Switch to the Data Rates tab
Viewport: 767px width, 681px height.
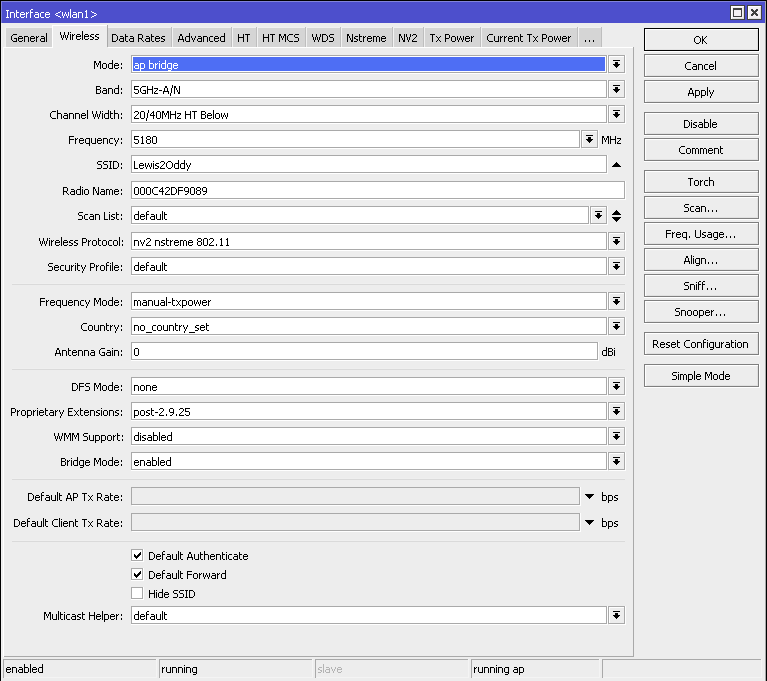point(138,38)
